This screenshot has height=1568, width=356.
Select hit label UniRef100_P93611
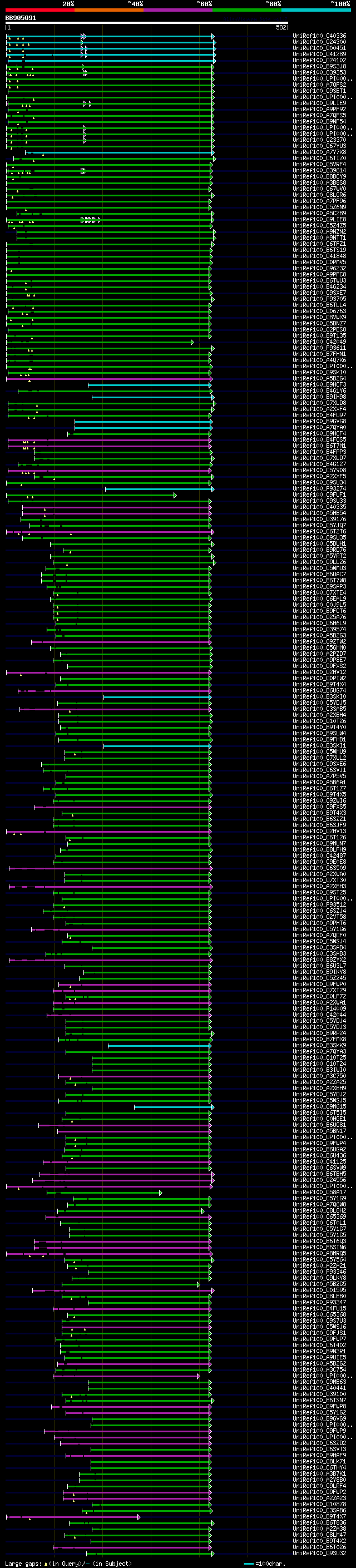[319, 348]
